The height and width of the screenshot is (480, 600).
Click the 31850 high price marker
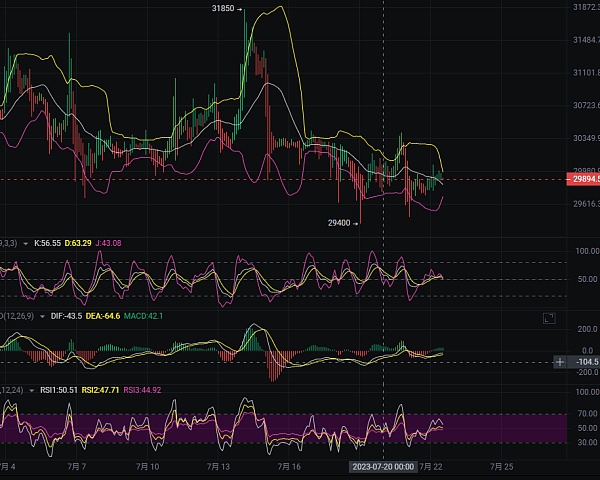[225, 8]
